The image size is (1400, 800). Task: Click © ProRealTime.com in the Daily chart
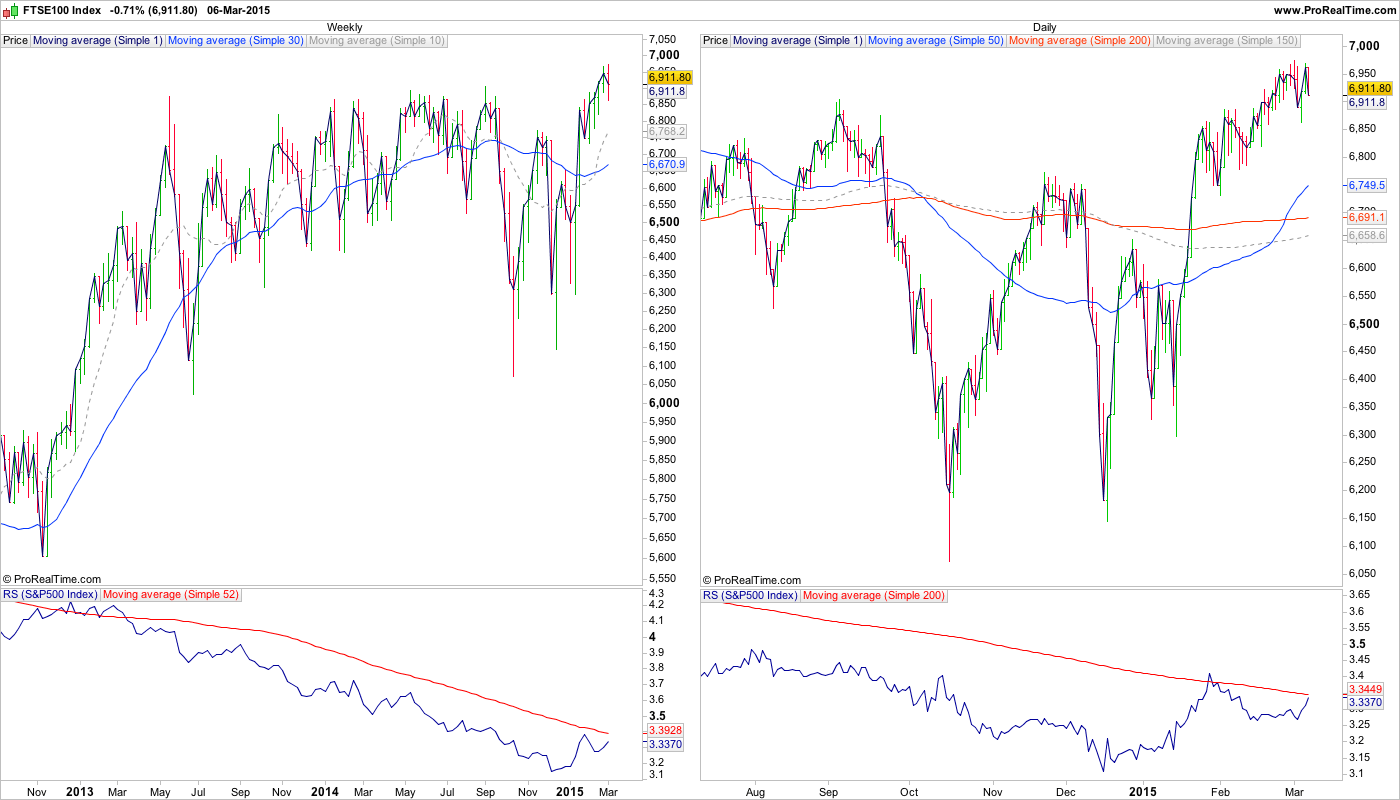pos(752,580)
